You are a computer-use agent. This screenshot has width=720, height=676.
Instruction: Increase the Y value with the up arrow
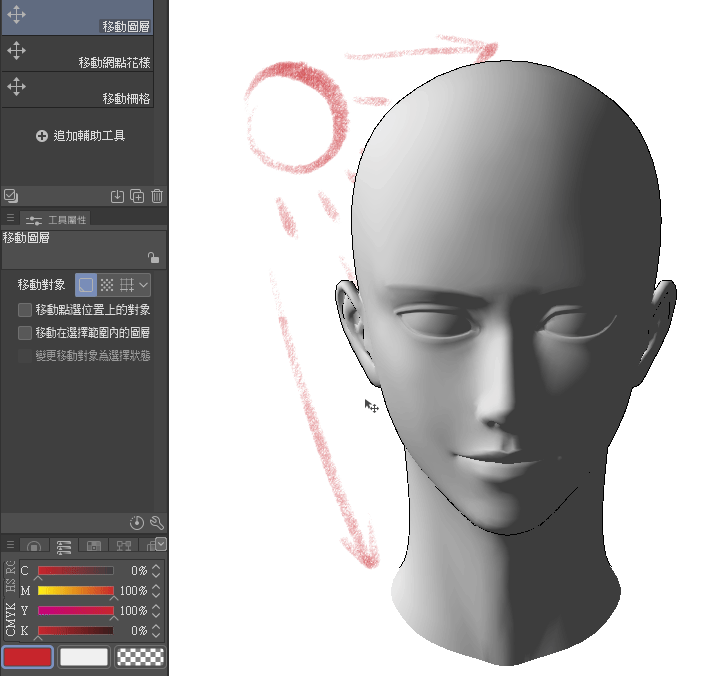coord(156,607)
